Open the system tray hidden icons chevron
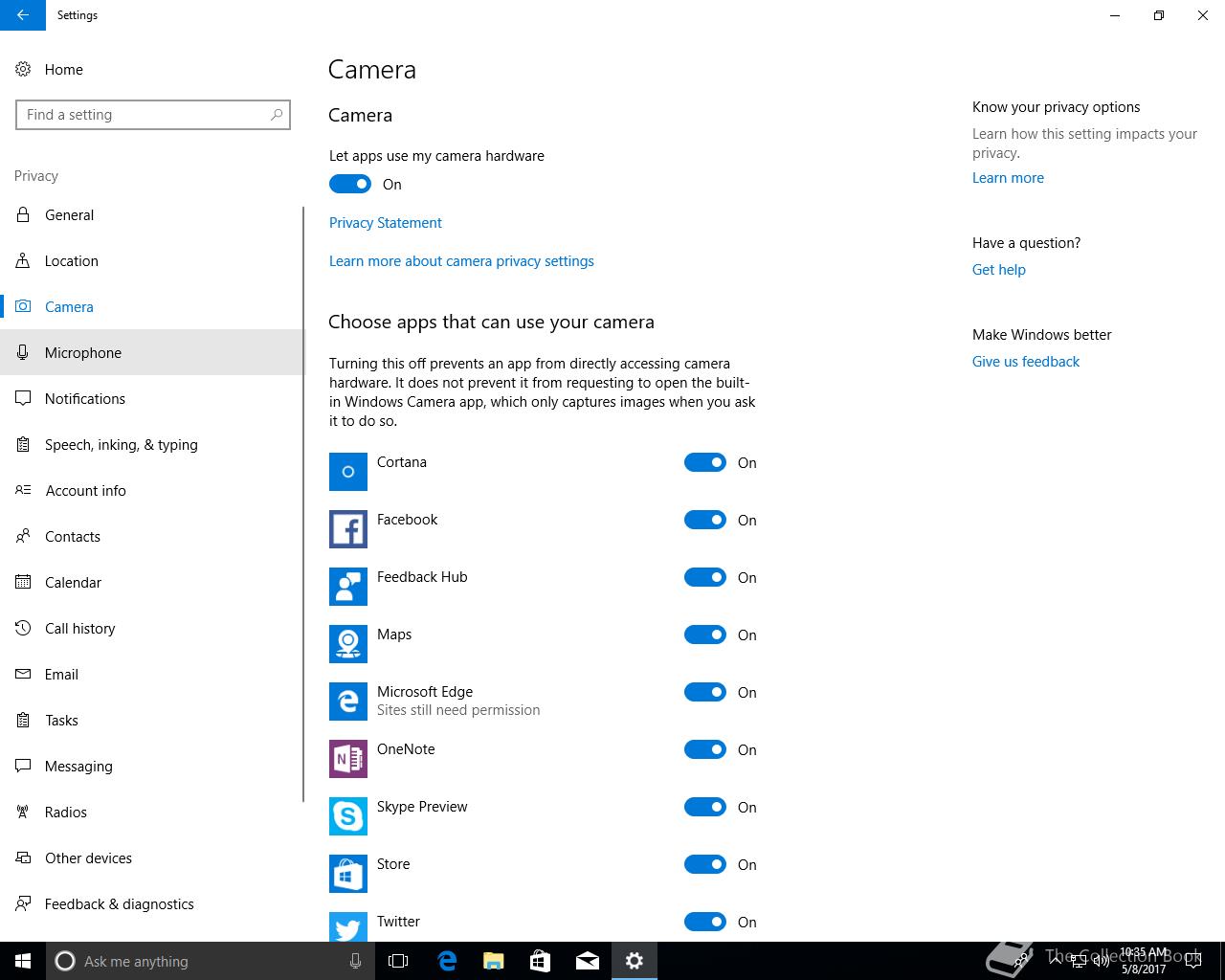1225x980 pixels. tap(1055, 960)
